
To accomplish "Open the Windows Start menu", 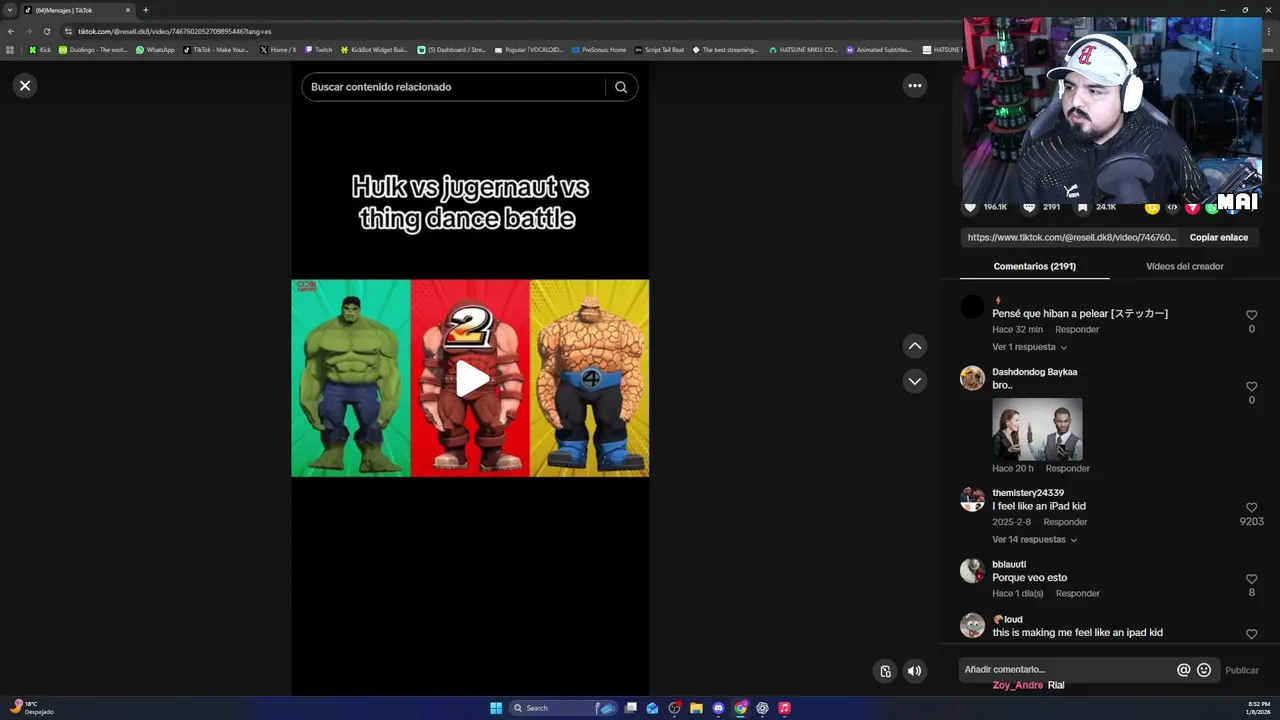I will (x=496, y=708).
